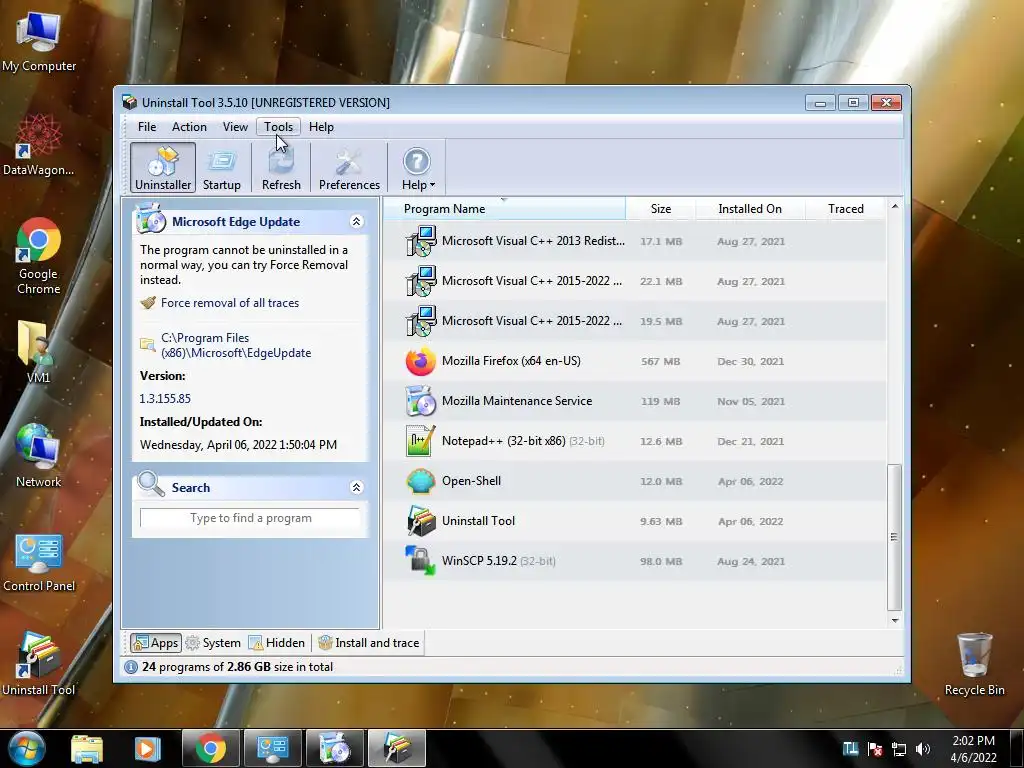The height and width of the screenshot is (768, 1024).
Task: Sort the list by Size column
Action: (660, 208)
